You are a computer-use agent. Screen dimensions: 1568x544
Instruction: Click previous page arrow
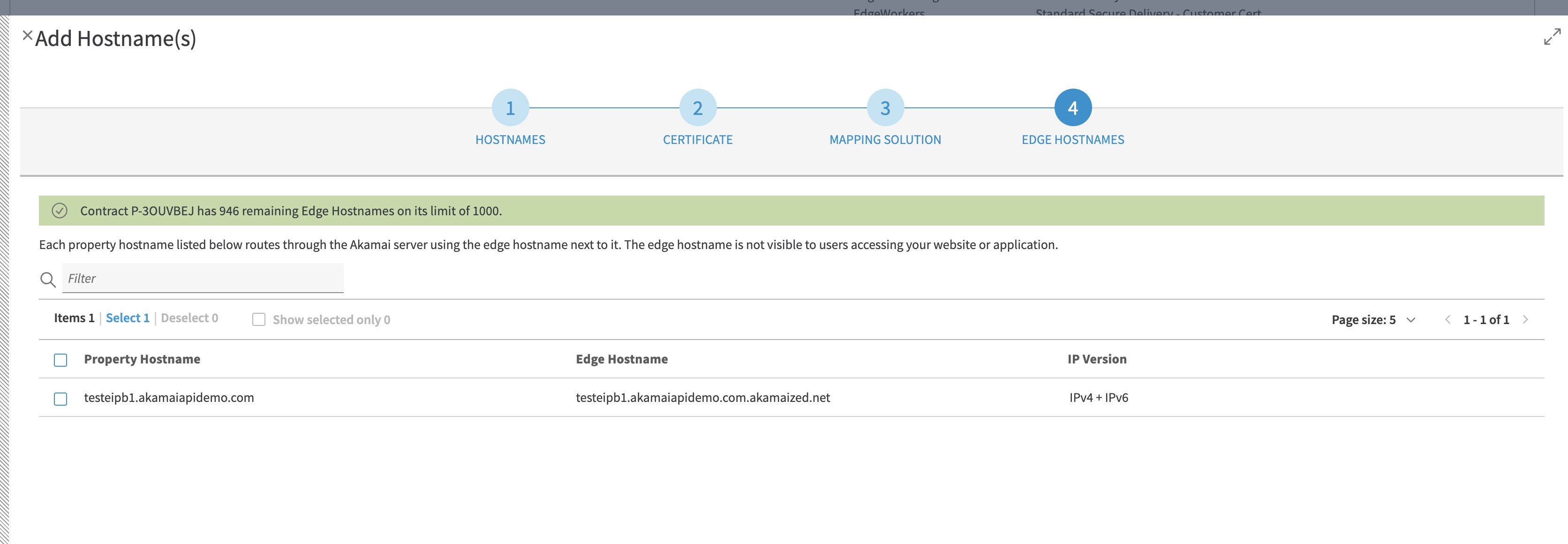(x=1448, y=319)
